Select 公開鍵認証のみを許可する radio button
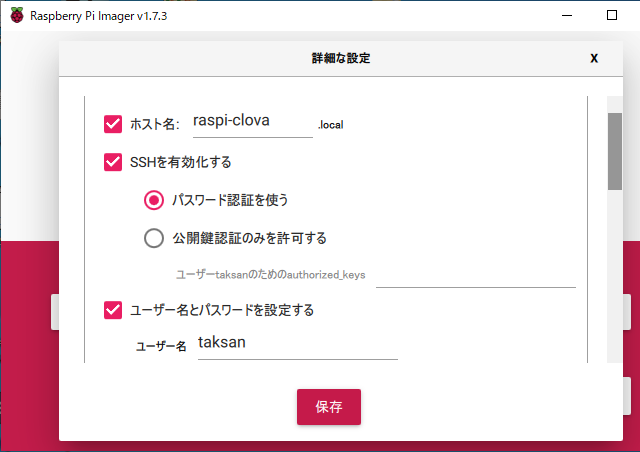 click(x=154, y=238)
